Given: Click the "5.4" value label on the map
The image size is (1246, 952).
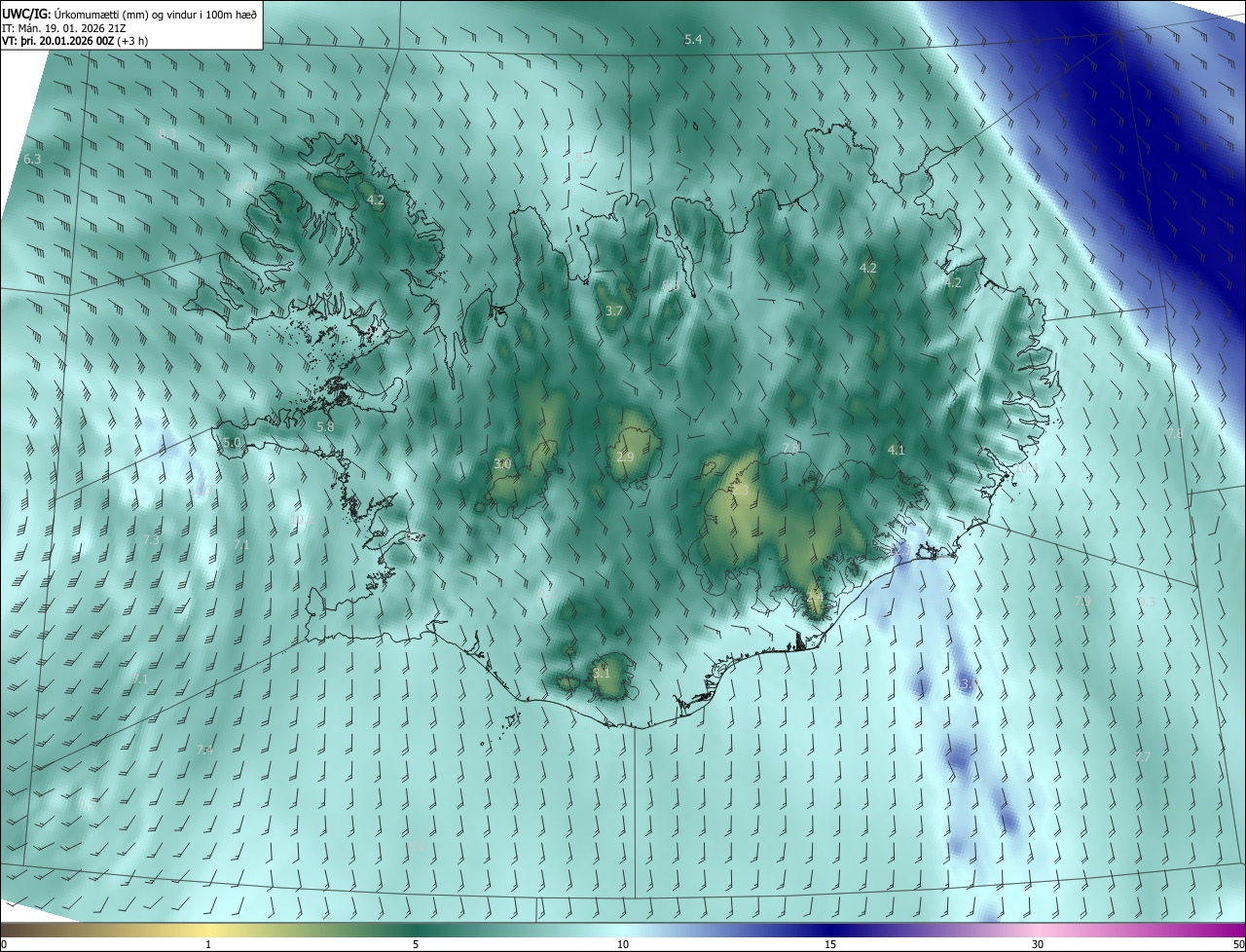Looking at the screenshot, I should pos(693,39).
